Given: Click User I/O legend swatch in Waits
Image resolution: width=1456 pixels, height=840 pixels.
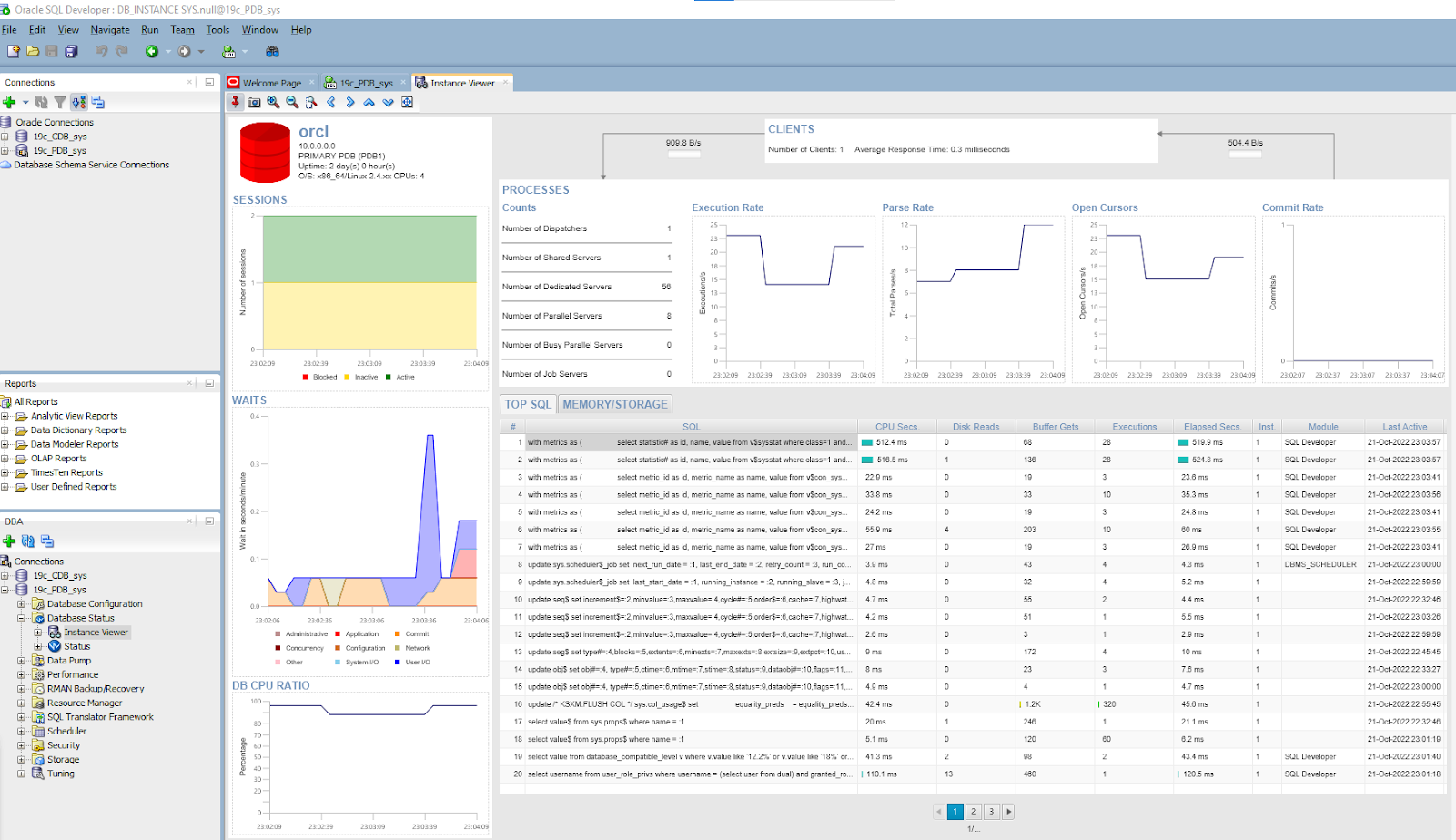Looking at the screenshot, I should [x=397, y=662].
